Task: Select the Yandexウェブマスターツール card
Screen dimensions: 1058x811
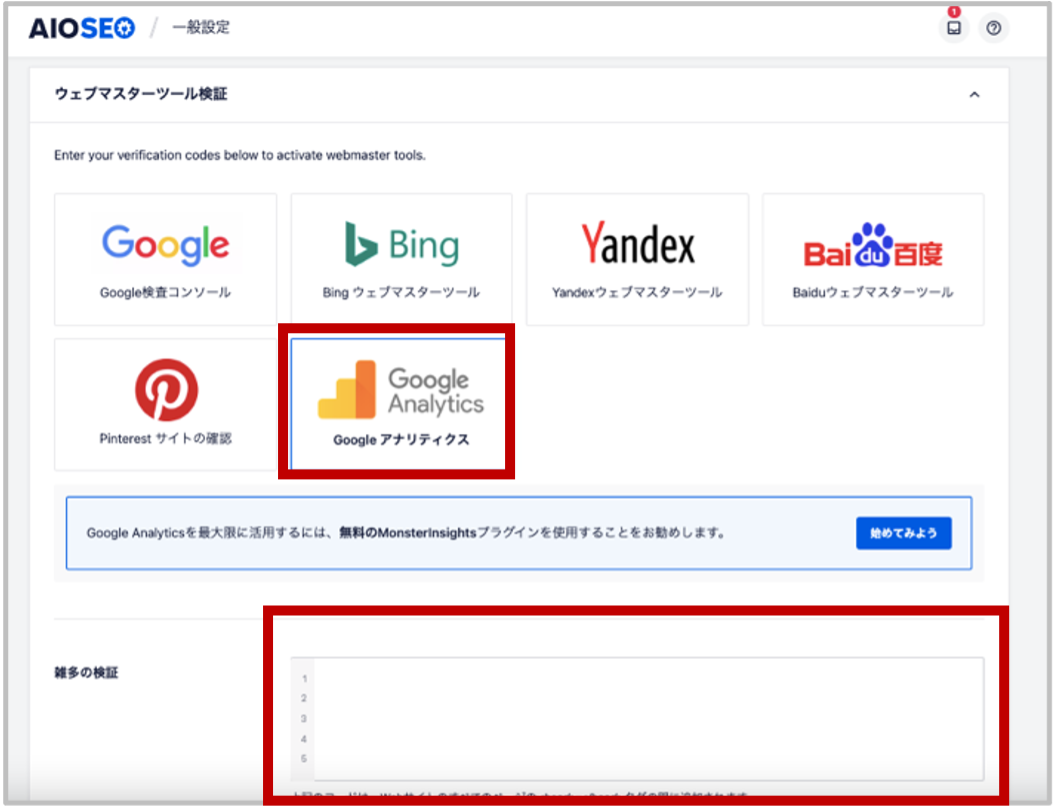Action: pos(637,260)
